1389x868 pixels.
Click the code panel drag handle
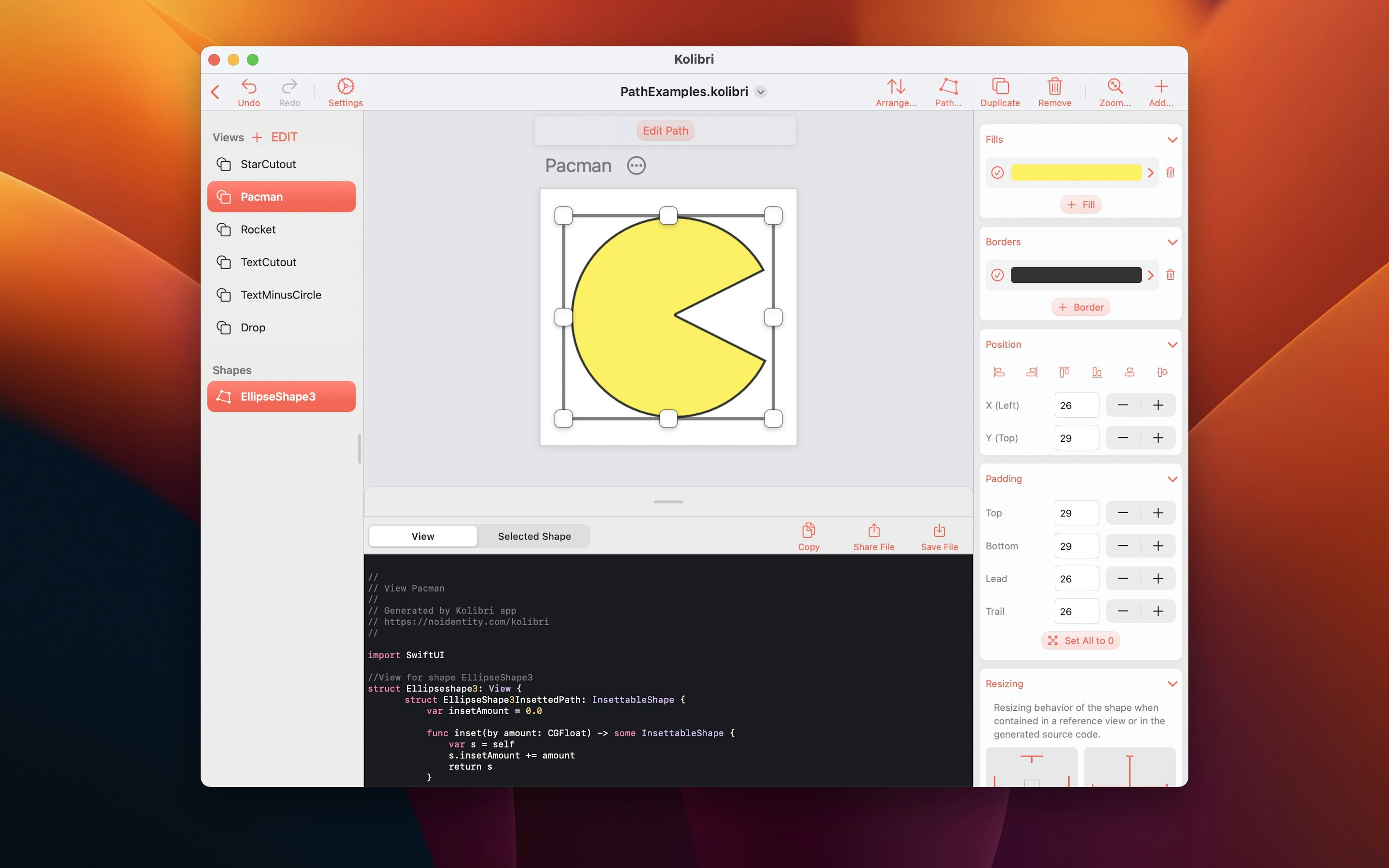click(x=668, y=502)
